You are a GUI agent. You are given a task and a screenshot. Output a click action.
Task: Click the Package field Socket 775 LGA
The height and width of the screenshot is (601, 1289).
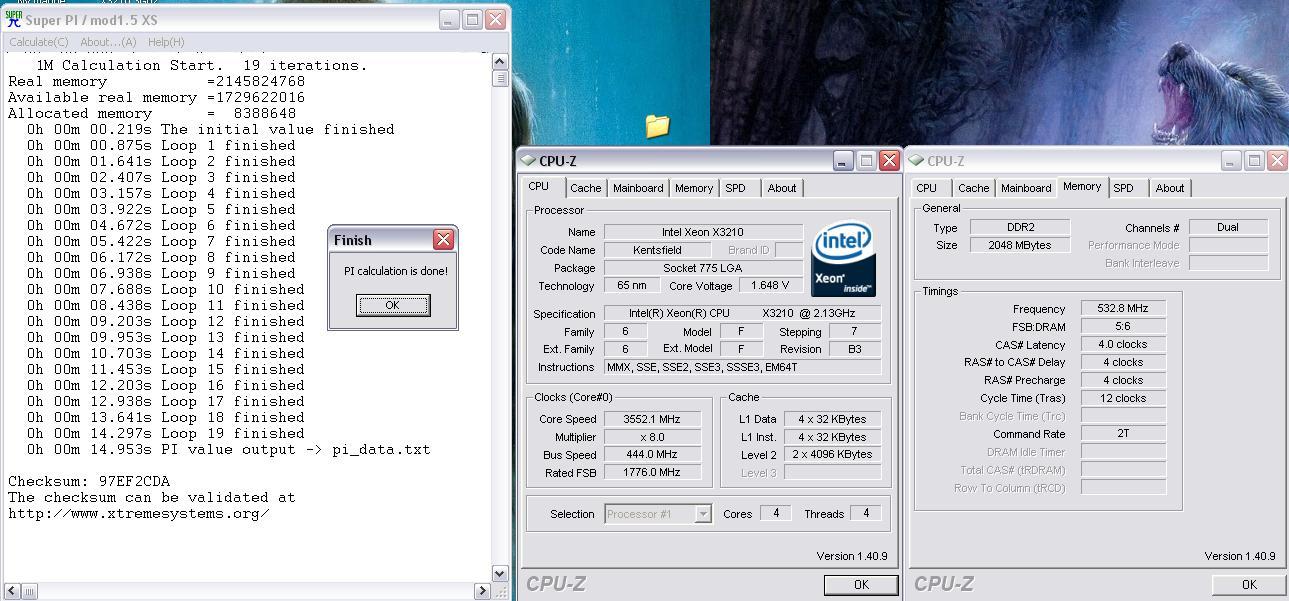(703, 268)
